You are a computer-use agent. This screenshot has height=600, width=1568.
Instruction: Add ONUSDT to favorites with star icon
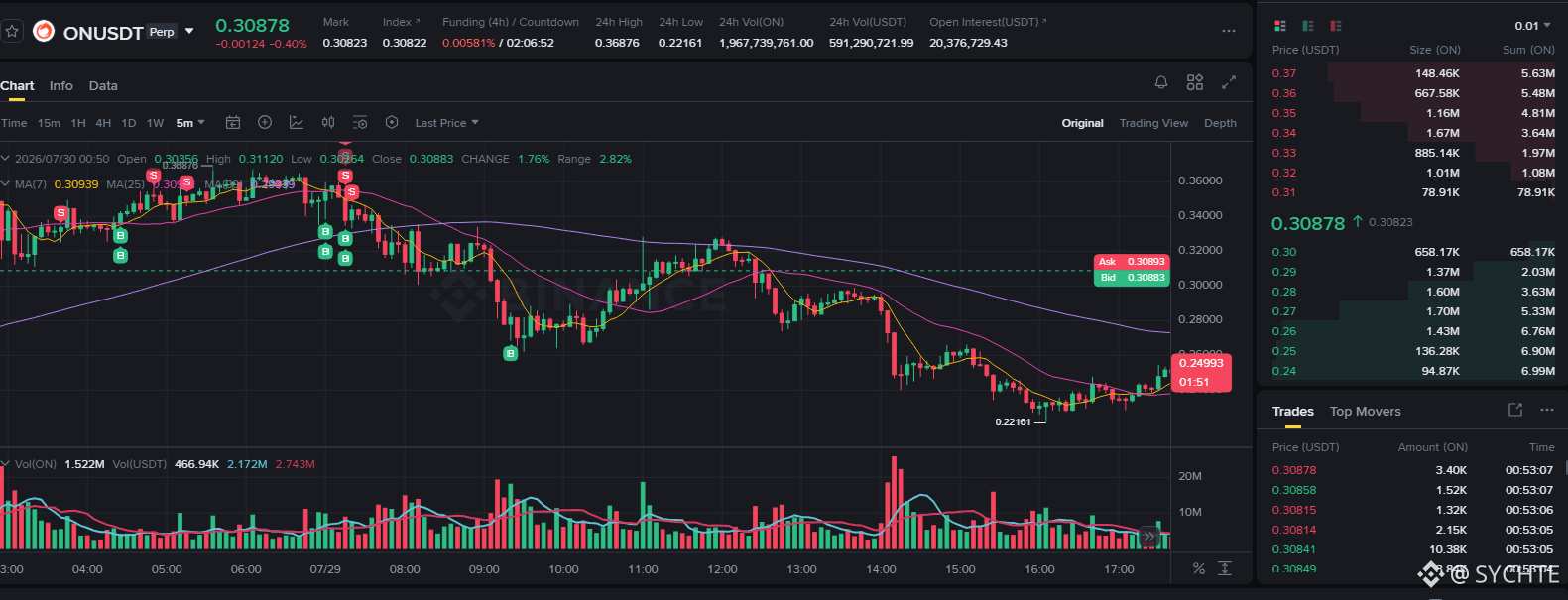pos(12,32)
